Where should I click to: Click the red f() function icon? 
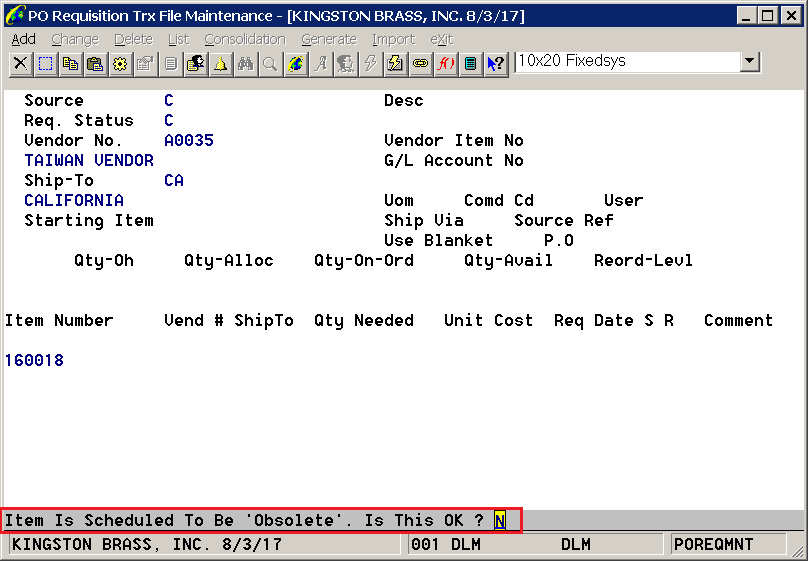(445, 64)
